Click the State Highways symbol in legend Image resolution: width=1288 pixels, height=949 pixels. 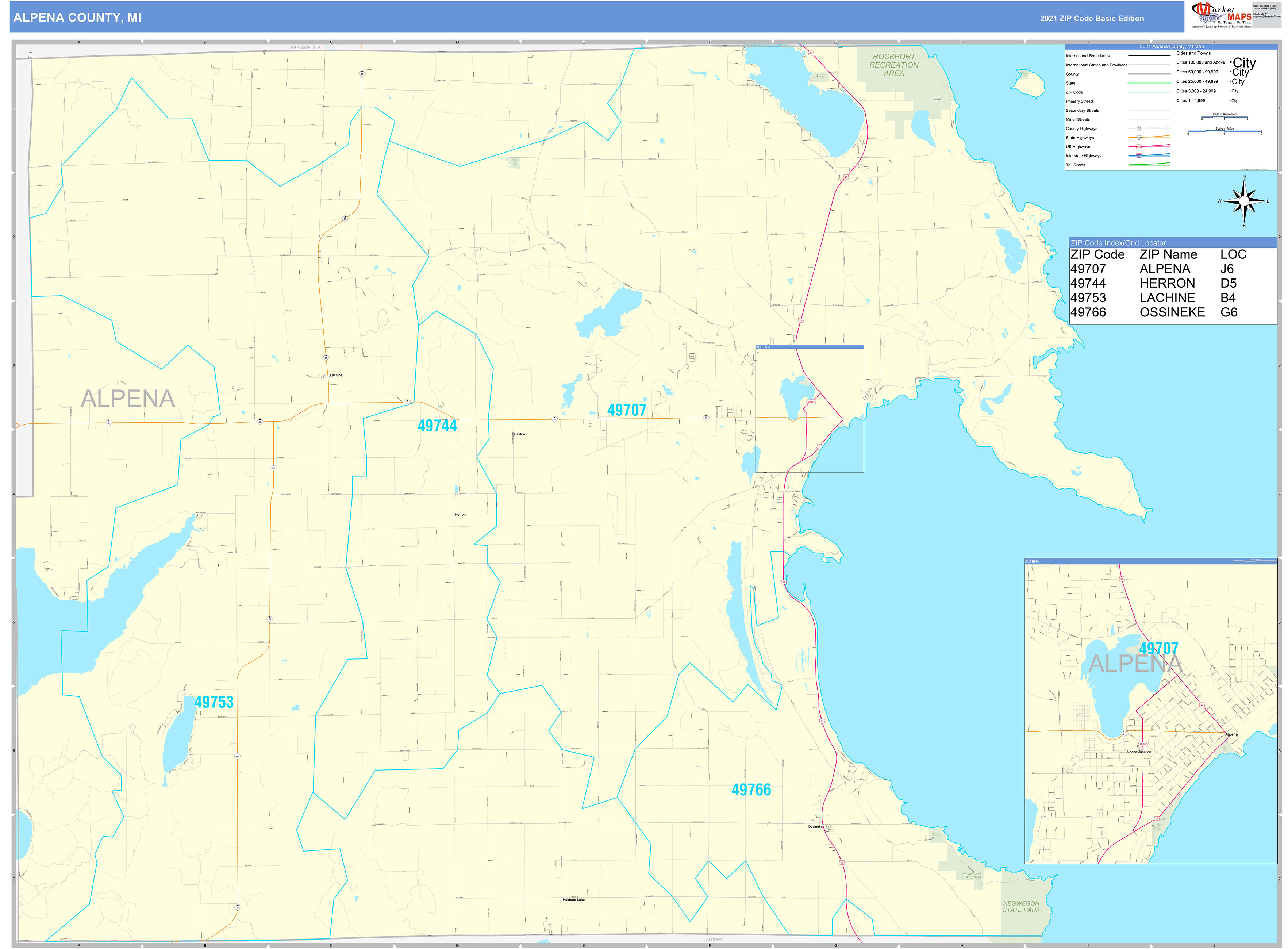pos(1139,138)
